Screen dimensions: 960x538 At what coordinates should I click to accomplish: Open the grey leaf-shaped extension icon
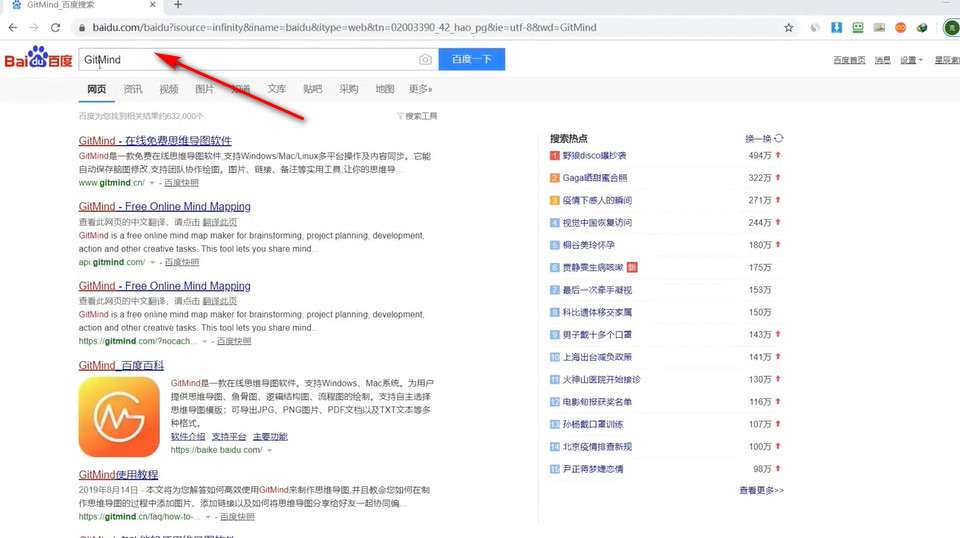815,28
